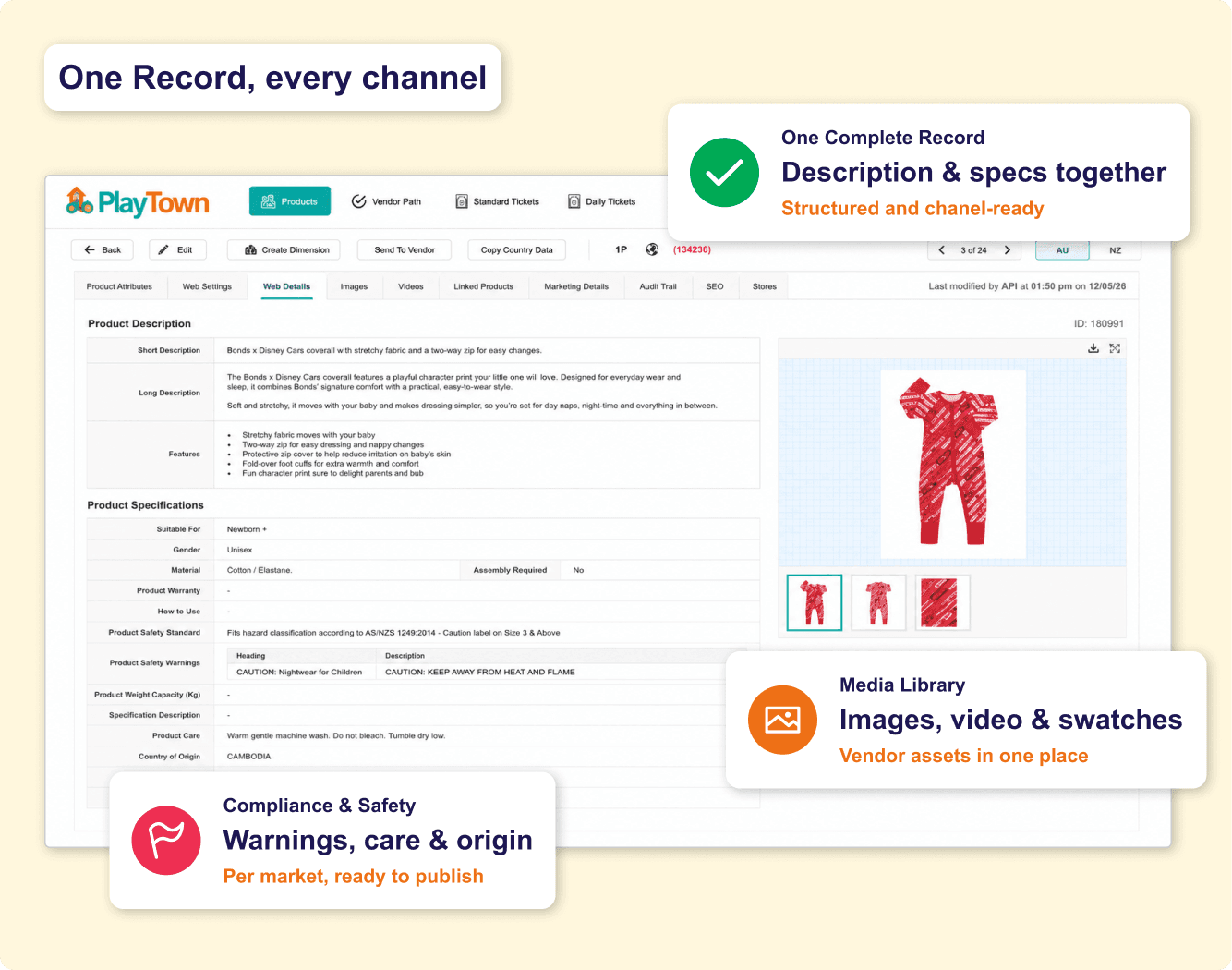The image size is (1232, 970).
Task: Click the 'Unisex' Gender value
Action: [x=239, y=550]
